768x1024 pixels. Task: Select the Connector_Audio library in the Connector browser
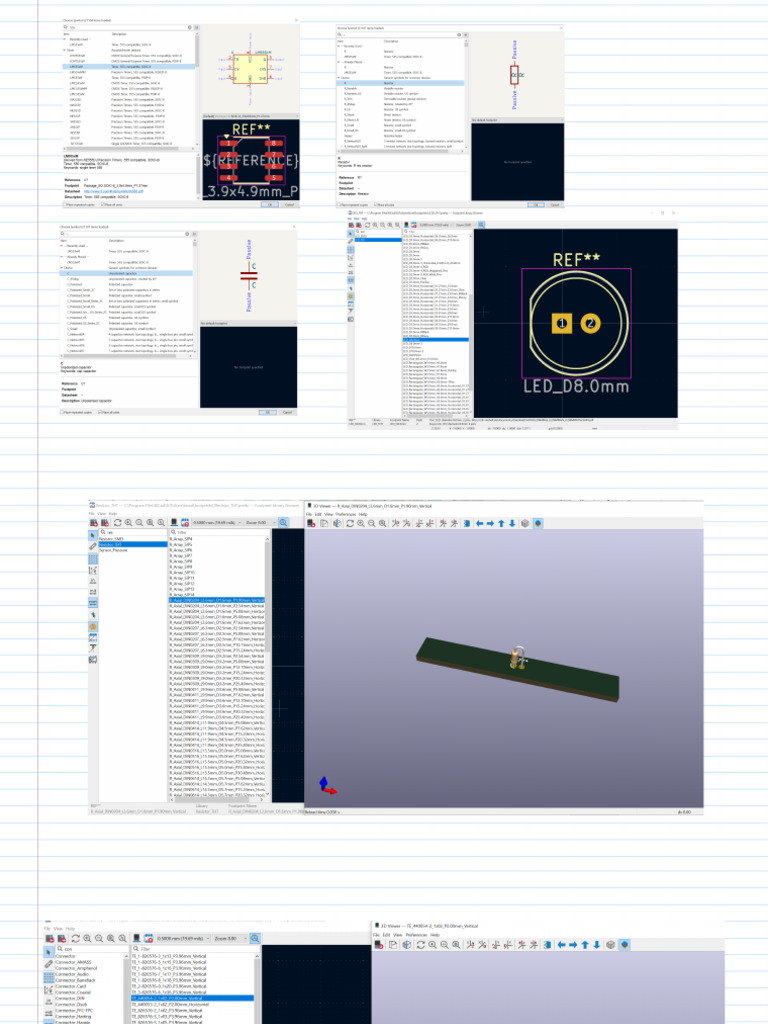(72, 974)
